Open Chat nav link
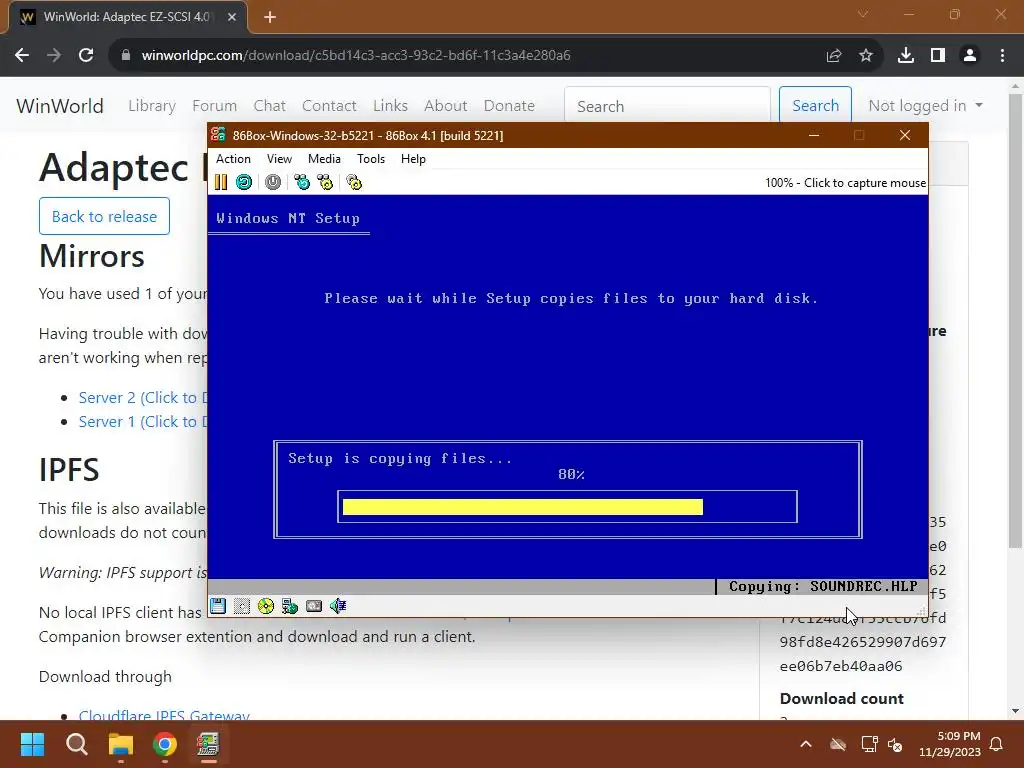The width and height of the screenshot is (1024, 768). [270, 106]
